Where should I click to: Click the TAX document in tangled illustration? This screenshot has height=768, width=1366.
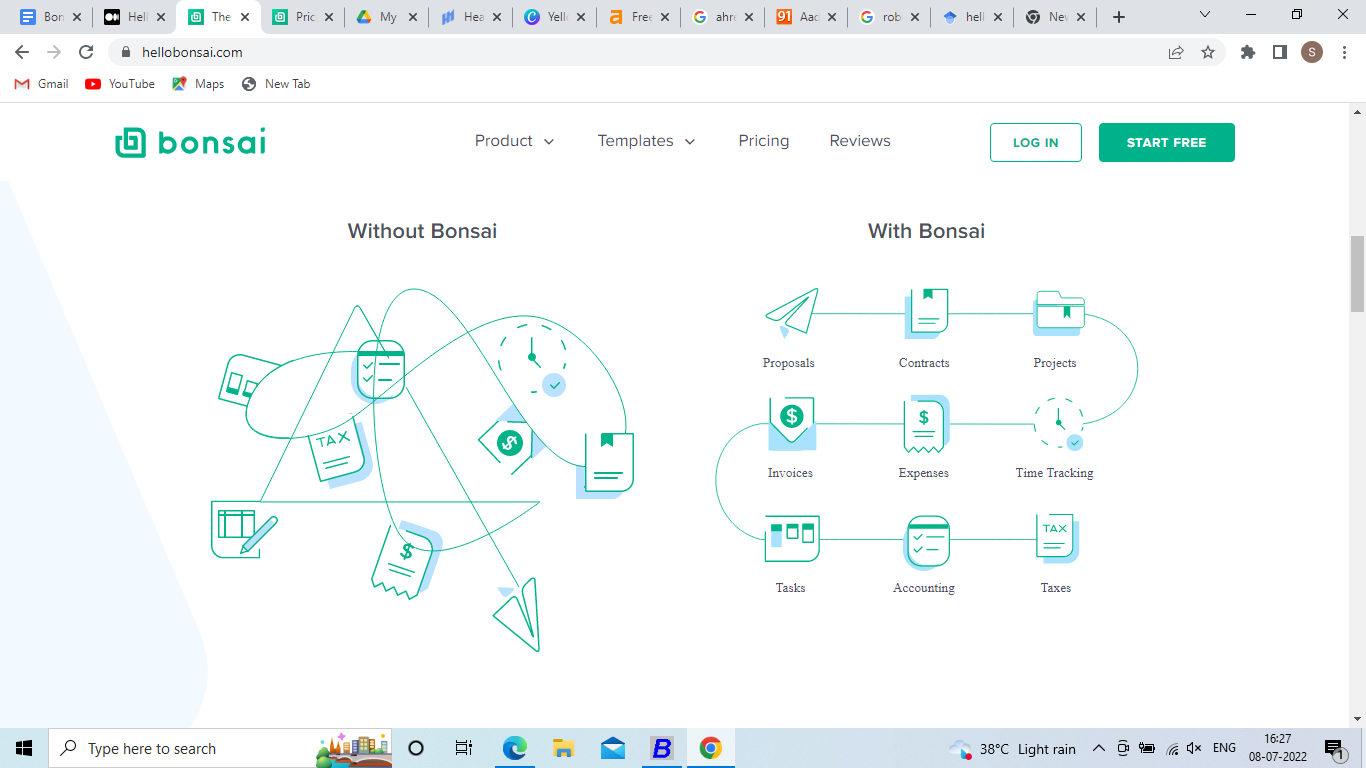338,452
